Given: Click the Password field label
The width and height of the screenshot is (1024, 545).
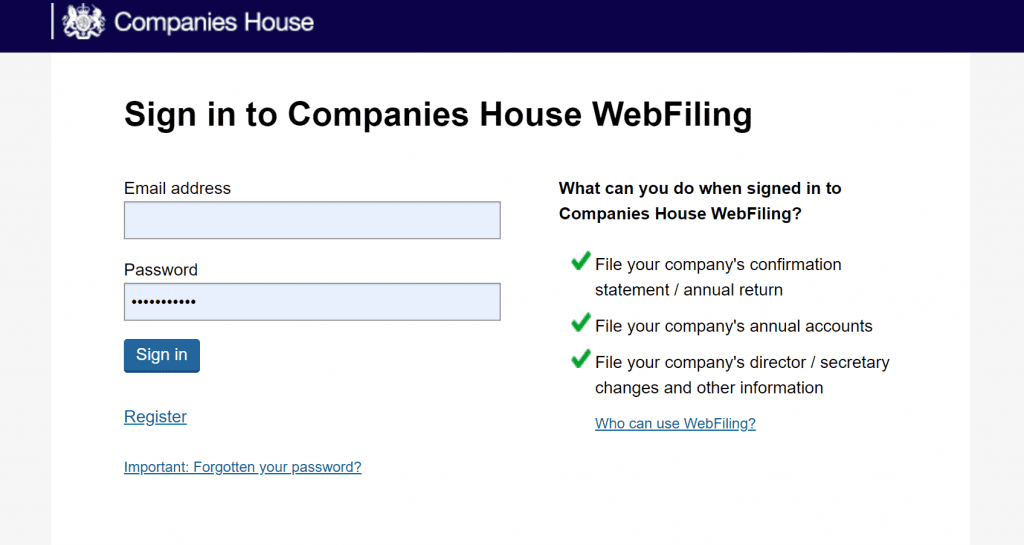Looking at the screenshot, I should 161,270.
